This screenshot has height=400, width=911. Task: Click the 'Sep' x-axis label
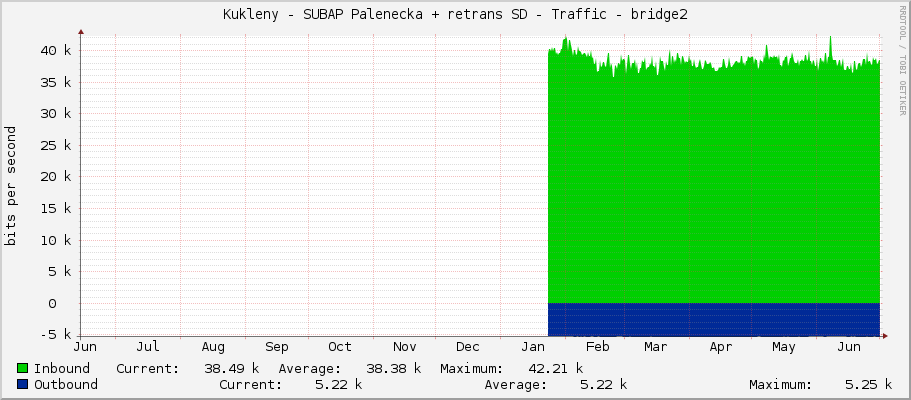[277, 347]
